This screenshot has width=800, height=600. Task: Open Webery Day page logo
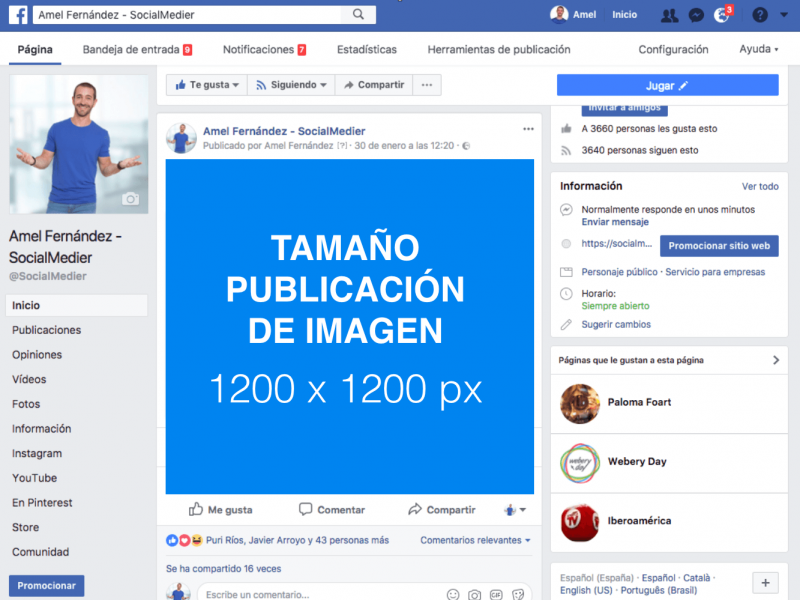(x=580, y=463)
